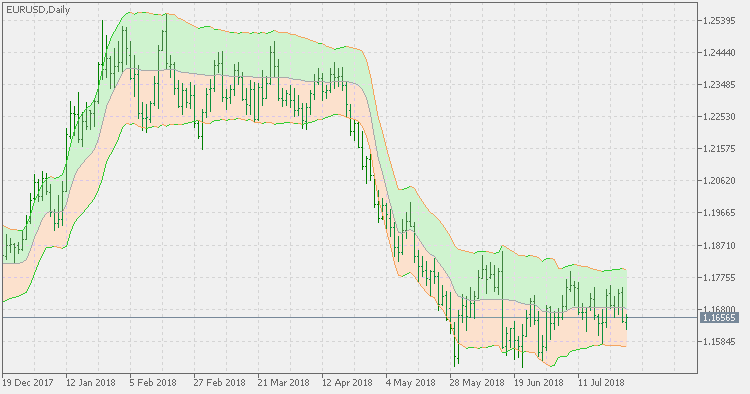Click the 4 May 2018 date label
Image resolution: width=750 pixels, height=394 pixels.
(411, 383)
